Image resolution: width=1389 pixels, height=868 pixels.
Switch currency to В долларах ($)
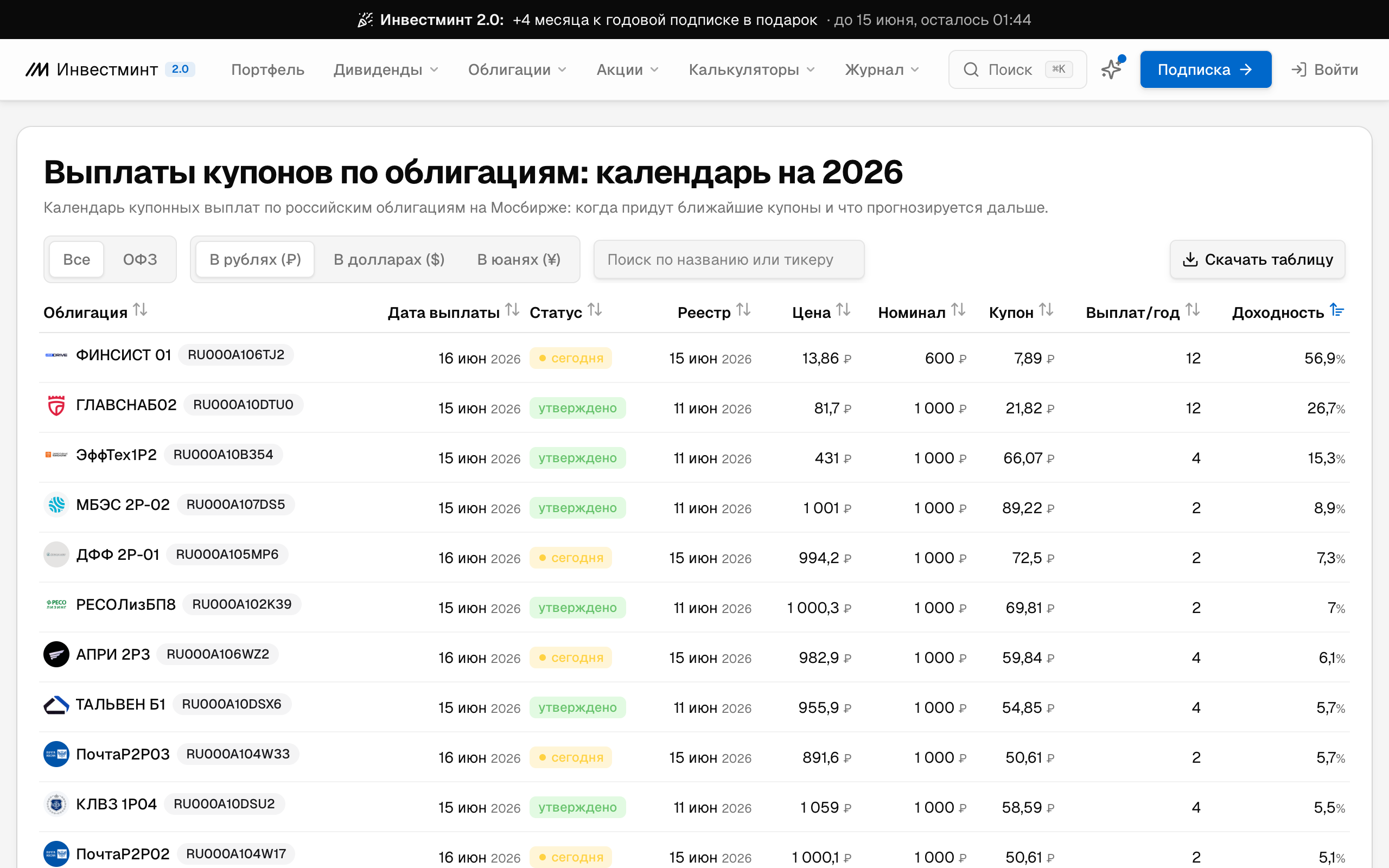coord(389,259)
